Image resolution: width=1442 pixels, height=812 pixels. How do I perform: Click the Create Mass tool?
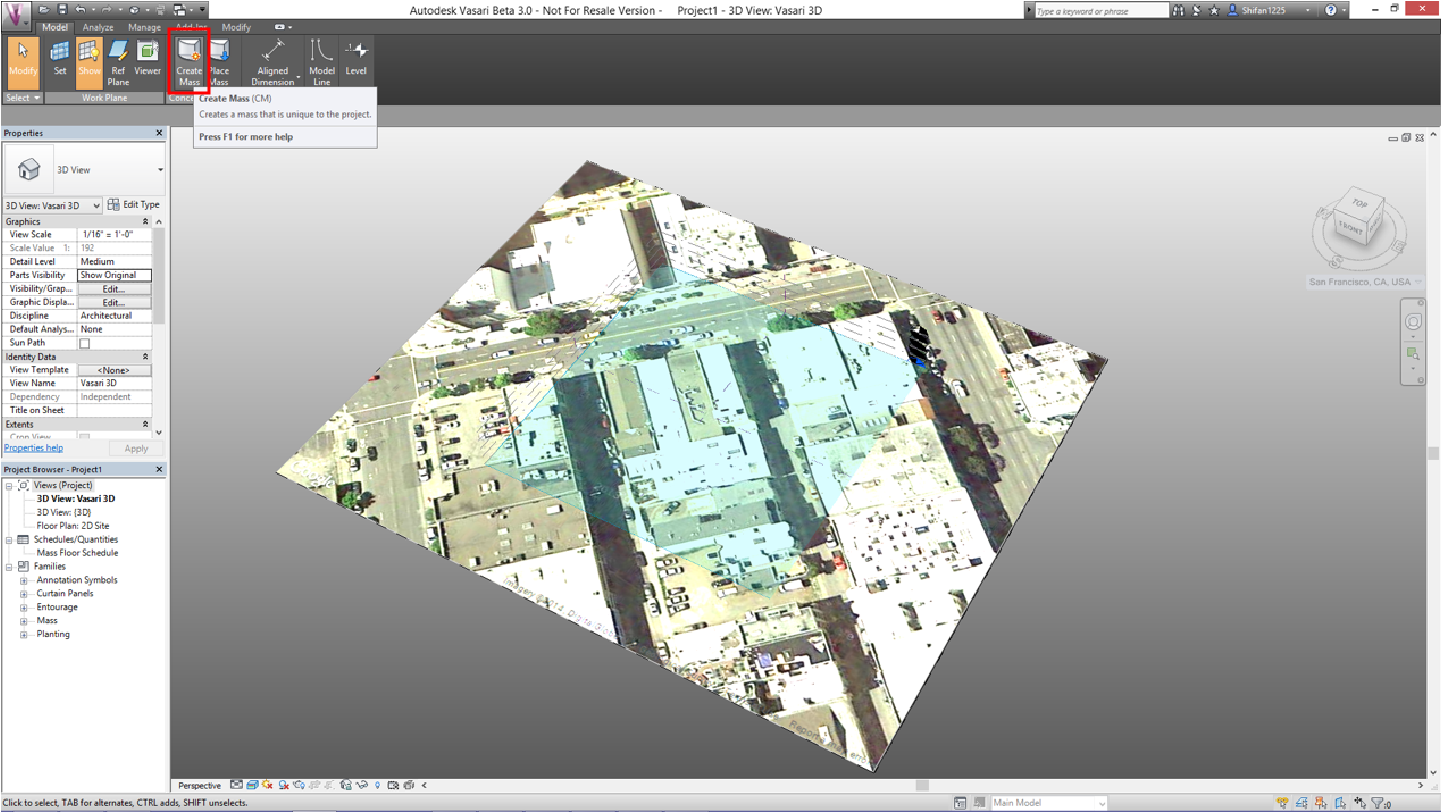pyautogui.click(x=189, y=62)
